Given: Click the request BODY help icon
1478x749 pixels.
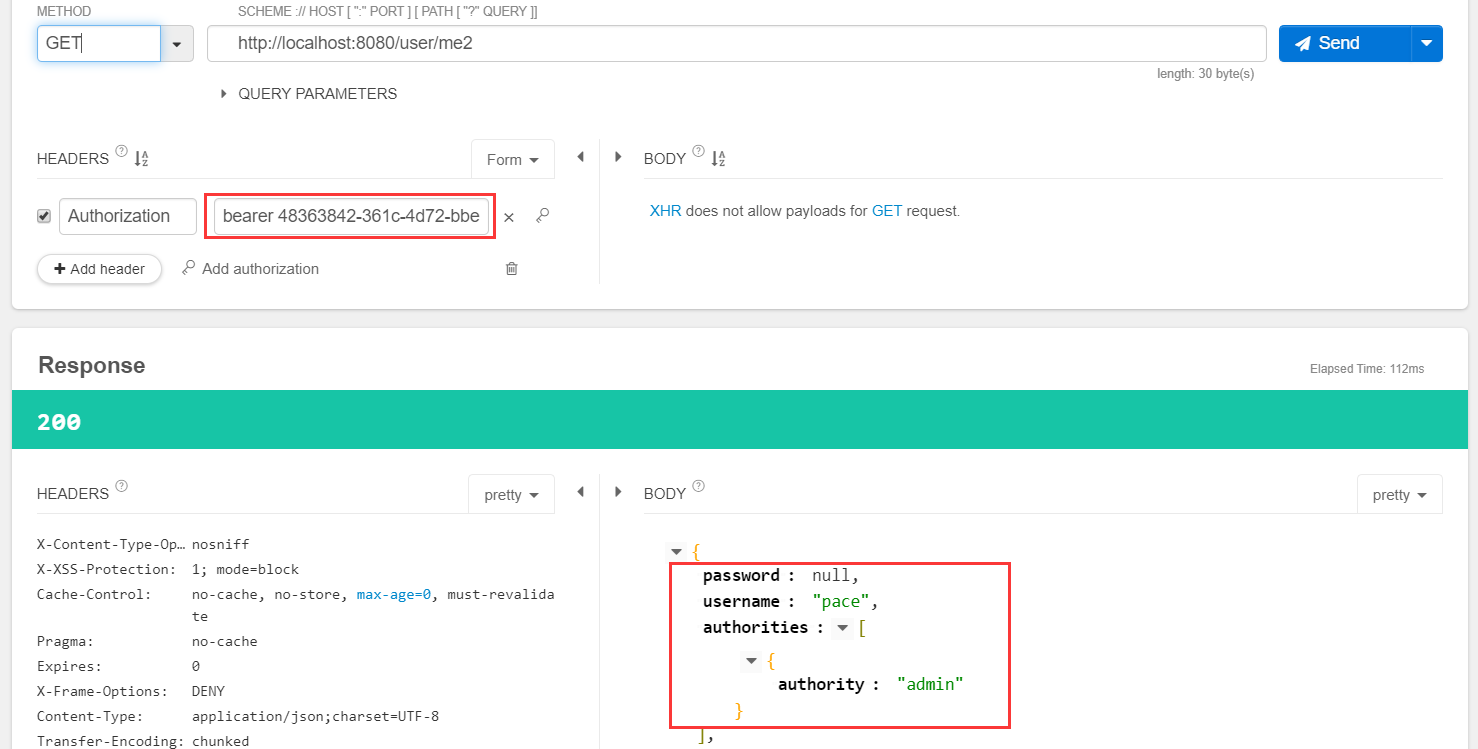Looking at the screenshot, I should click(x=699, y=152).
